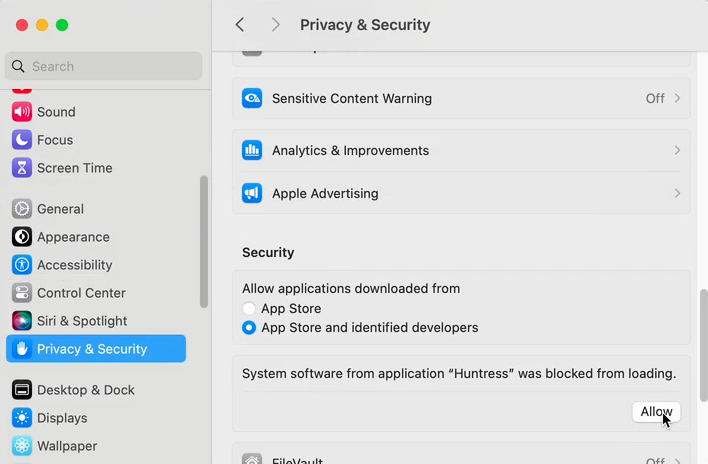This screenshot has height=464, width=708.
Task: Expand Sensitive Content Warning chevron
Action: [x=677, y=99]
